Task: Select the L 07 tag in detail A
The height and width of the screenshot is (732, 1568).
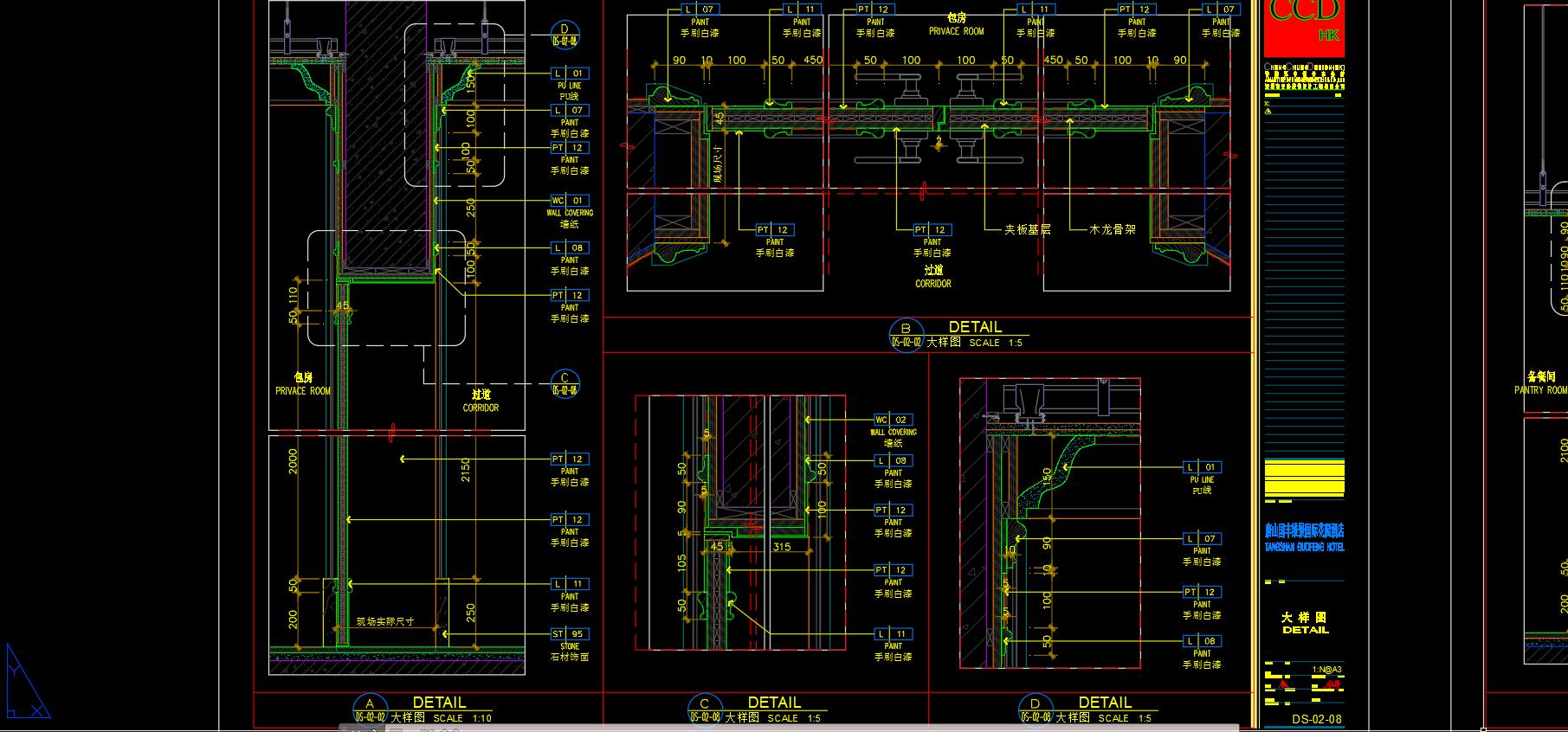Action: pos(570,111)
